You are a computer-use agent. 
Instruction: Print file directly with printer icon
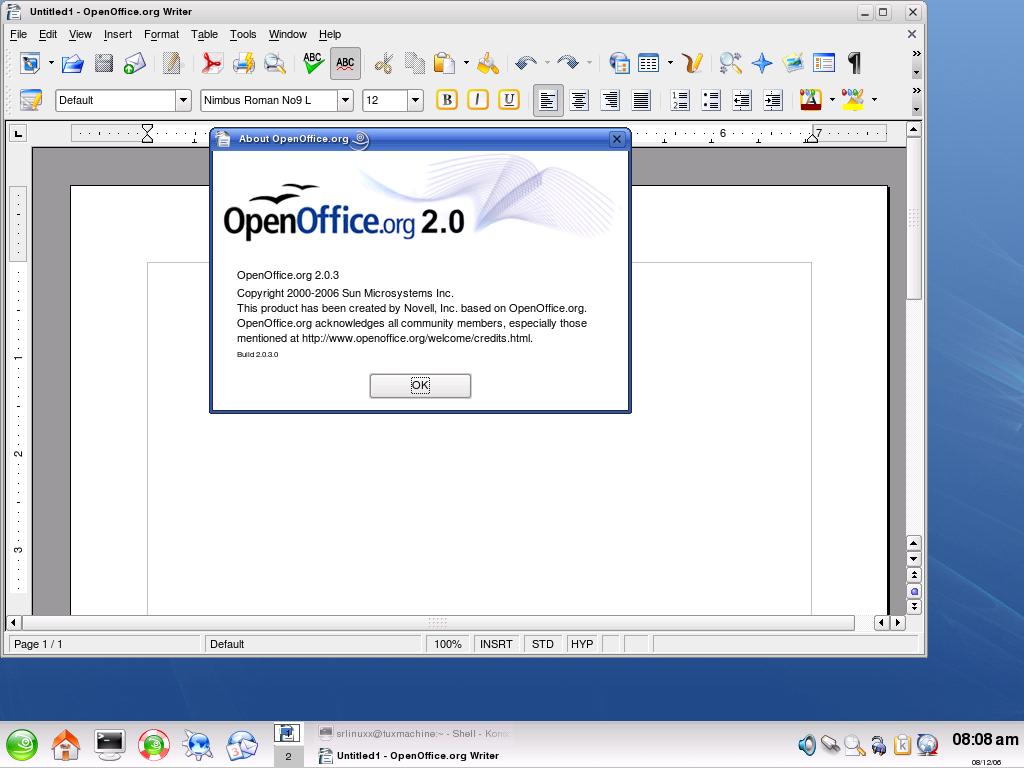[x=244, y=63]
